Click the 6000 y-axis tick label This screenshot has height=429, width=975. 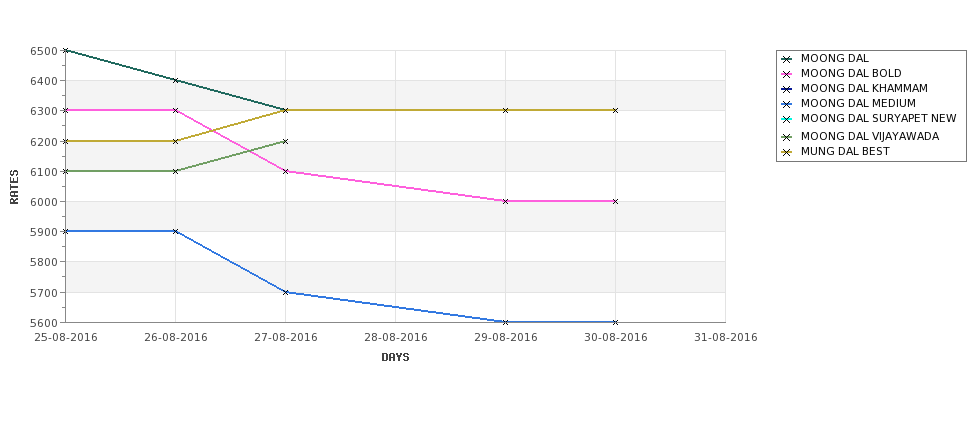click(x=44, y=201)
